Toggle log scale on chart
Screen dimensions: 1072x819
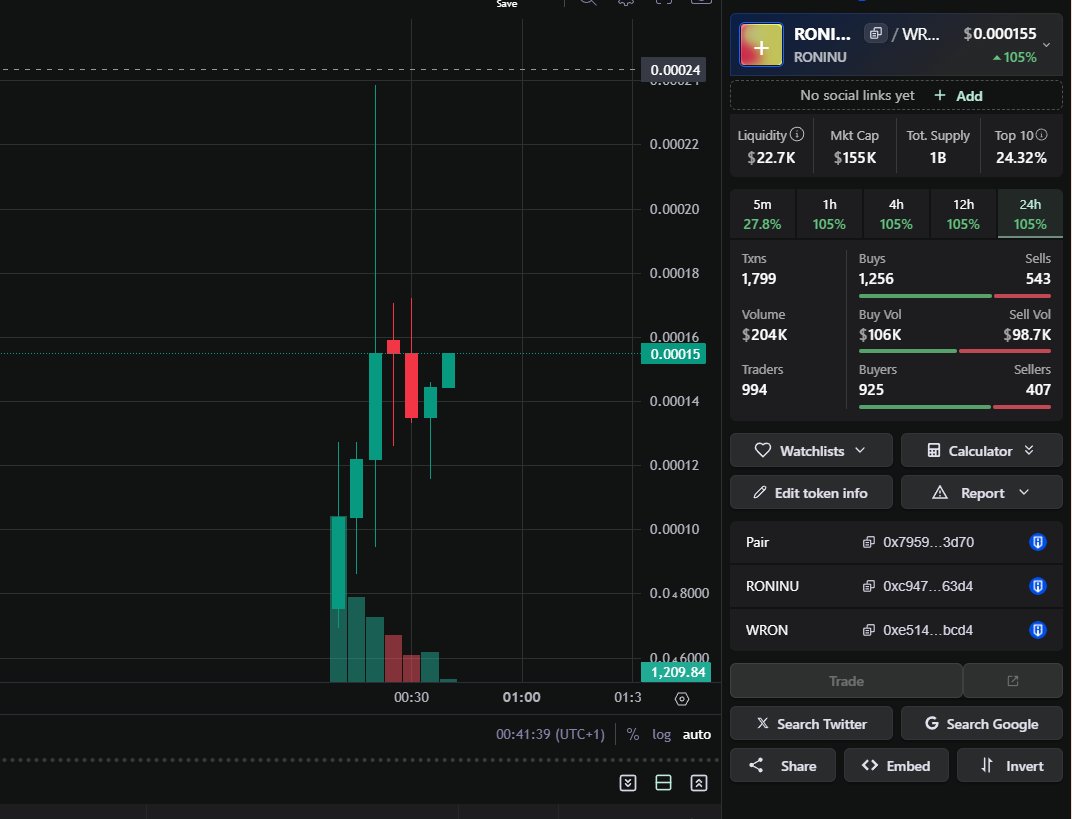click(x=661, y=734)
